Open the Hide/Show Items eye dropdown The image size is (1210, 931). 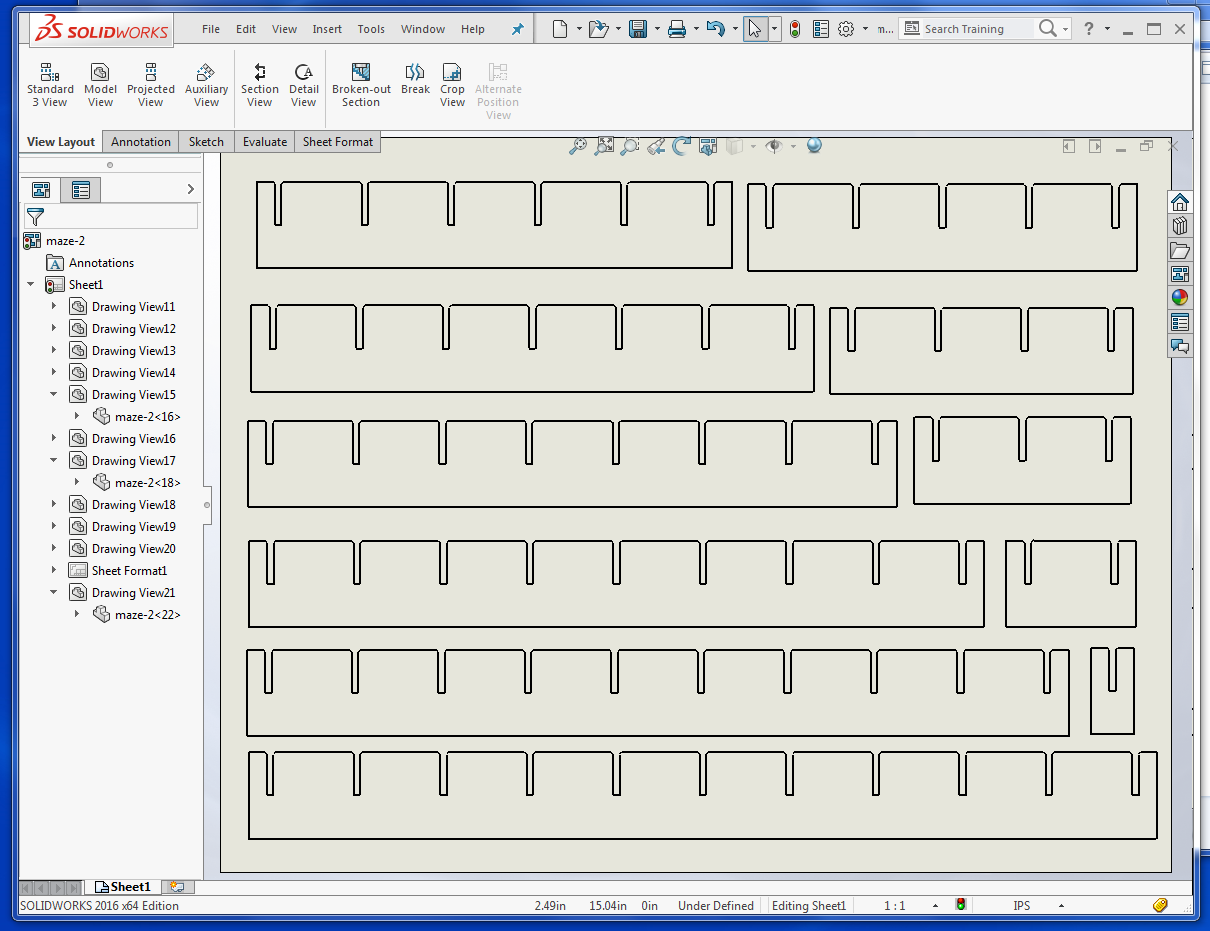click(x=793, y=146)
